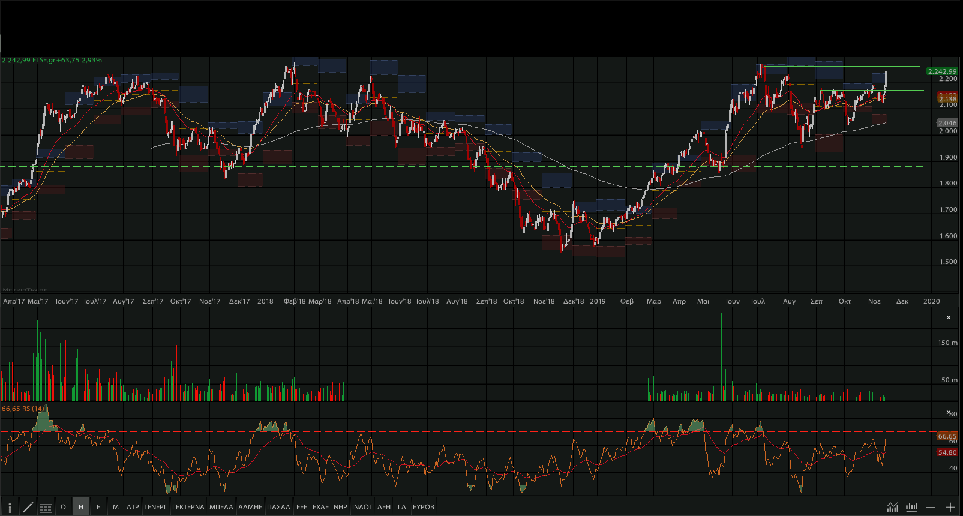Select the ΕΧΑΕ symbol tab
Viewport: 963px width, 516px height.
click(321, 507)
